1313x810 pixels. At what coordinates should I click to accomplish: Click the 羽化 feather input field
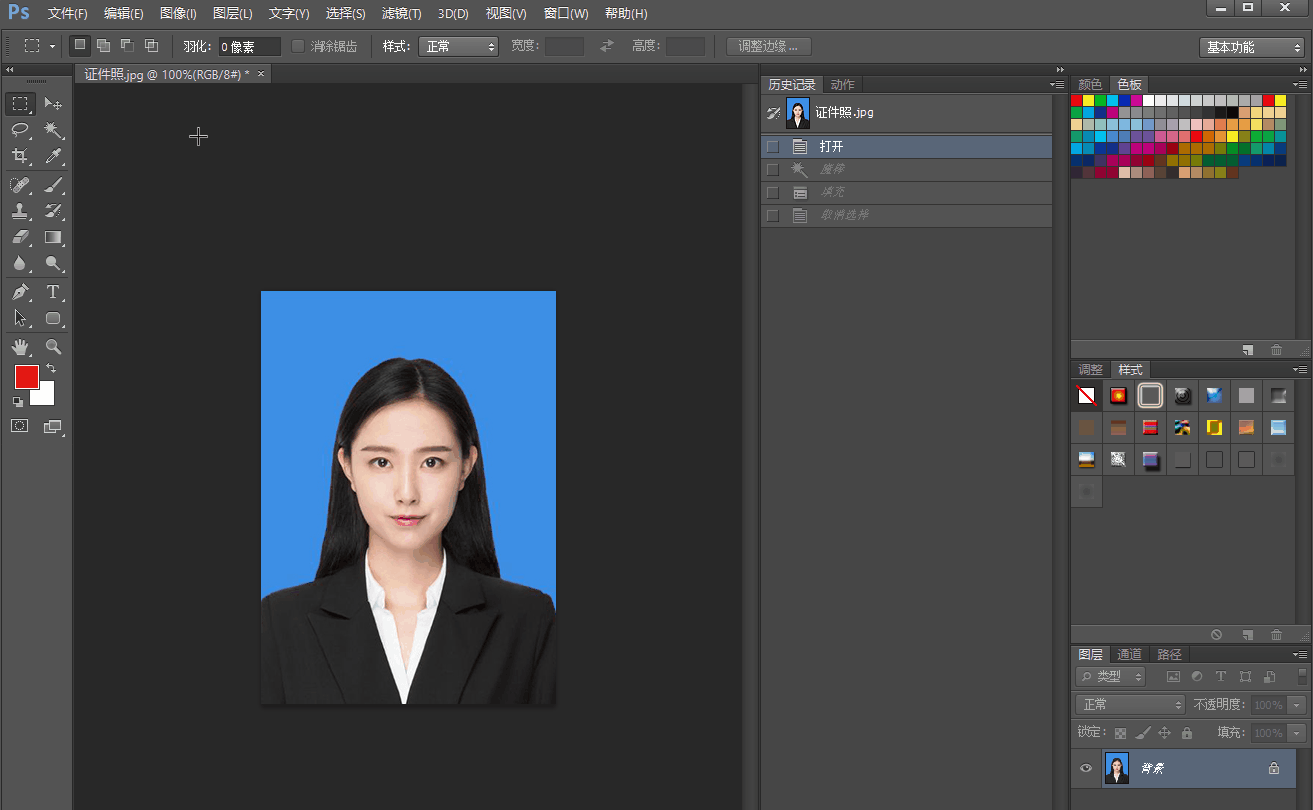249,47
